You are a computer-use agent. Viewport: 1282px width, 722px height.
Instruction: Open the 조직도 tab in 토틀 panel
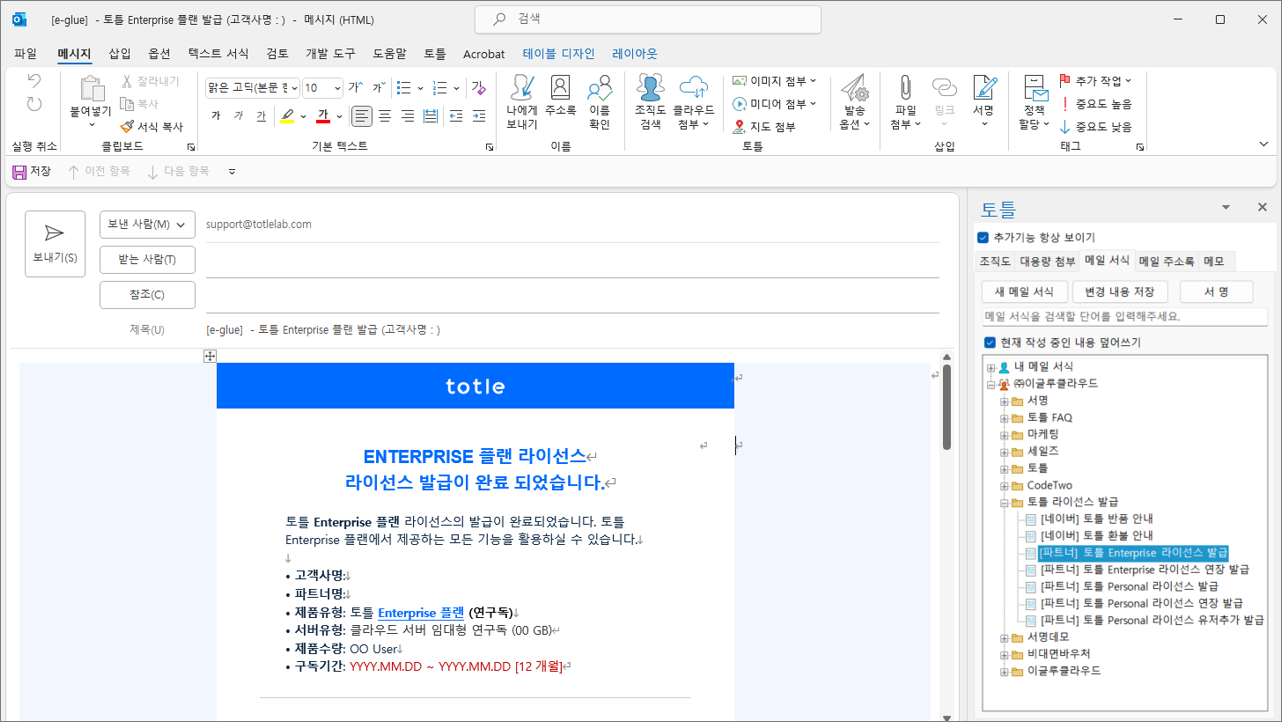point(995,261)
